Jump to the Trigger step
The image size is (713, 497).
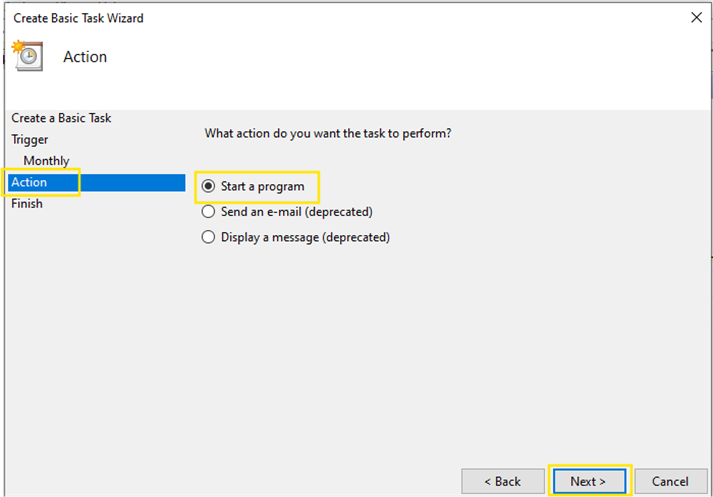(x=30, y=140)
